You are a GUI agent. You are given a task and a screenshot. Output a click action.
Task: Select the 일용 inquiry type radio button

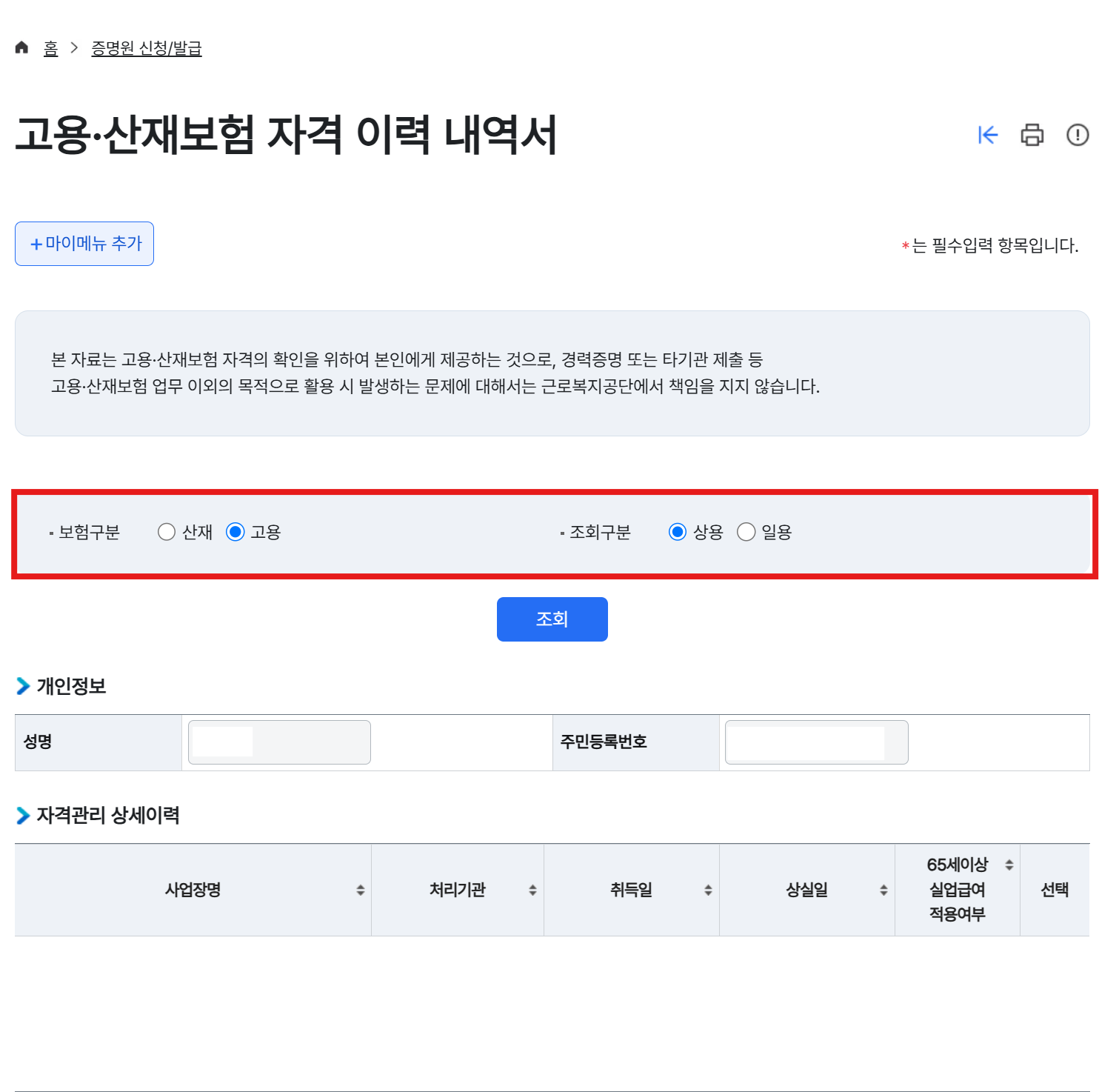click(746, 532)
